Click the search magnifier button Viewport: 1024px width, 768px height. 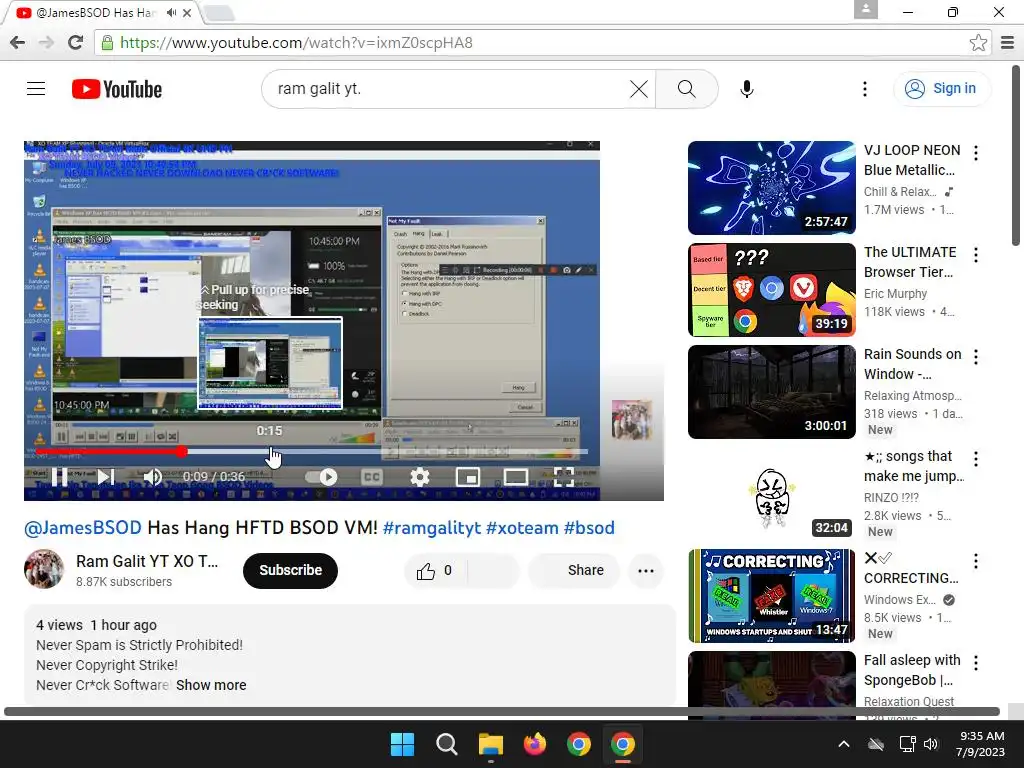point(686,89)
